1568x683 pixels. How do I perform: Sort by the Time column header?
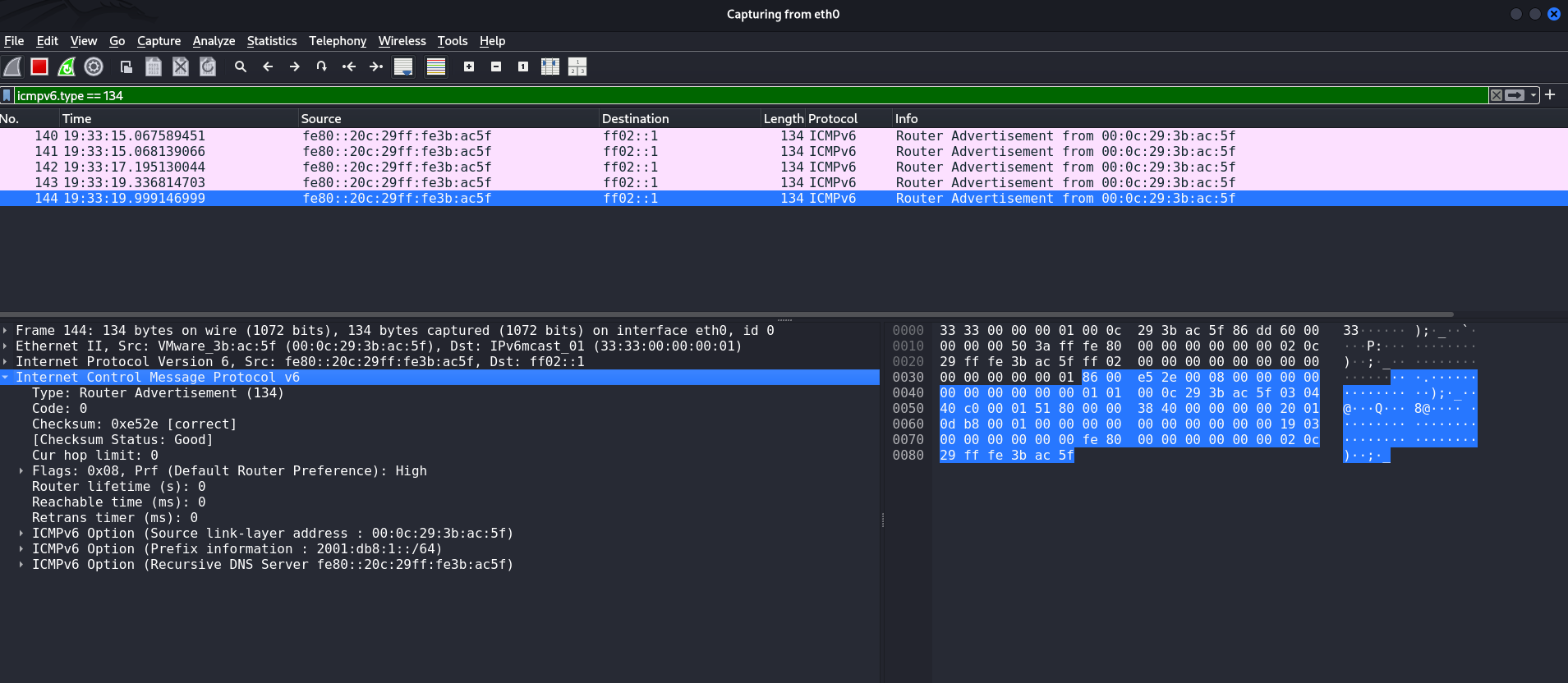179,119
